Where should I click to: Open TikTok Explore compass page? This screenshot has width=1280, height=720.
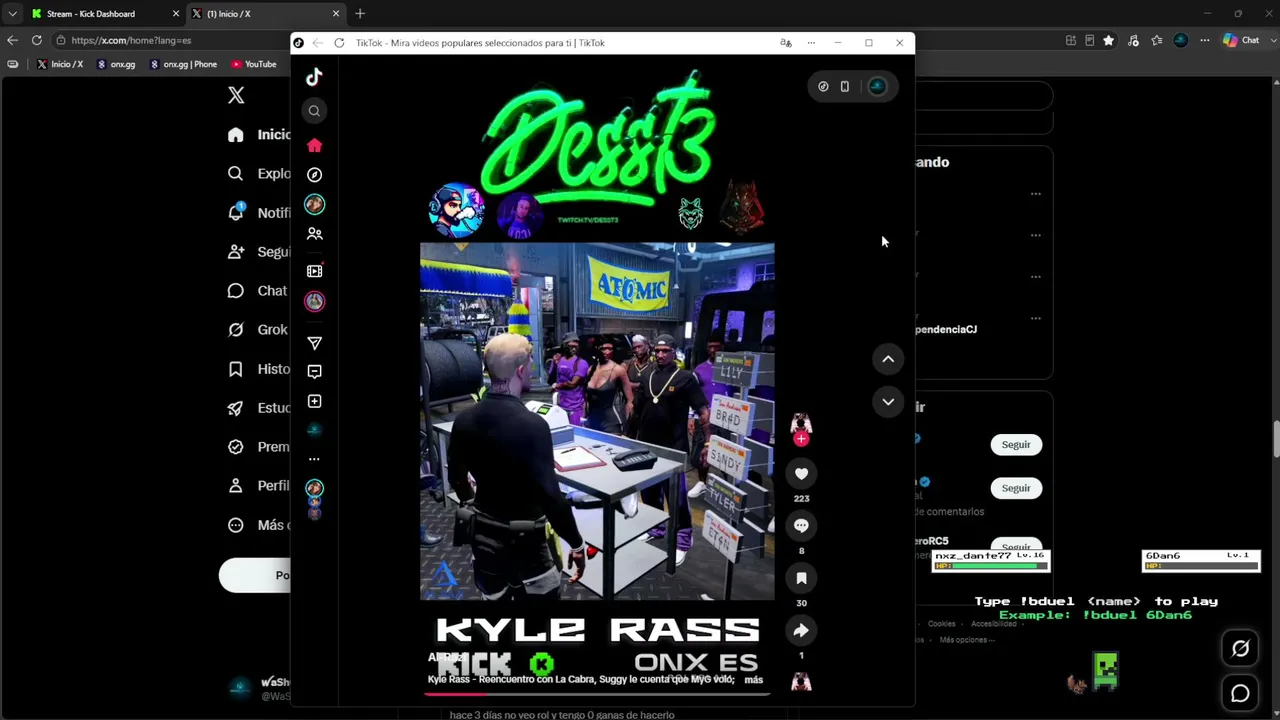pyautogui.click(x=314, y=174)
